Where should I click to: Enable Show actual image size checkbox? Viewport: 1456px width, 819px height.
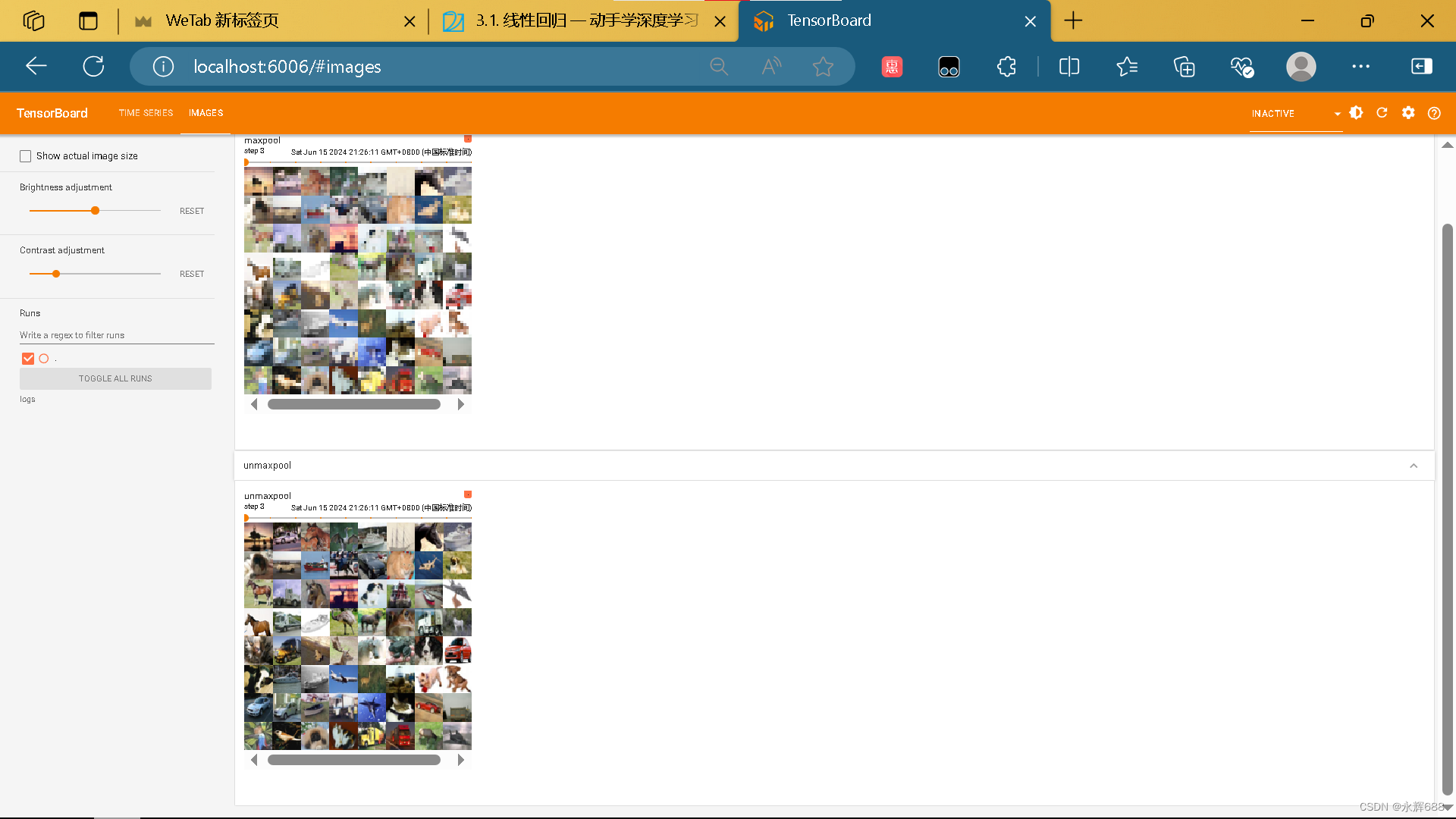tap(26, 156)
